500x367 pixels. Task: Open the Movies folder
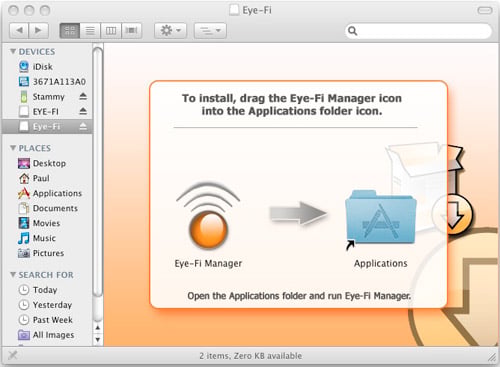(47, 223)
